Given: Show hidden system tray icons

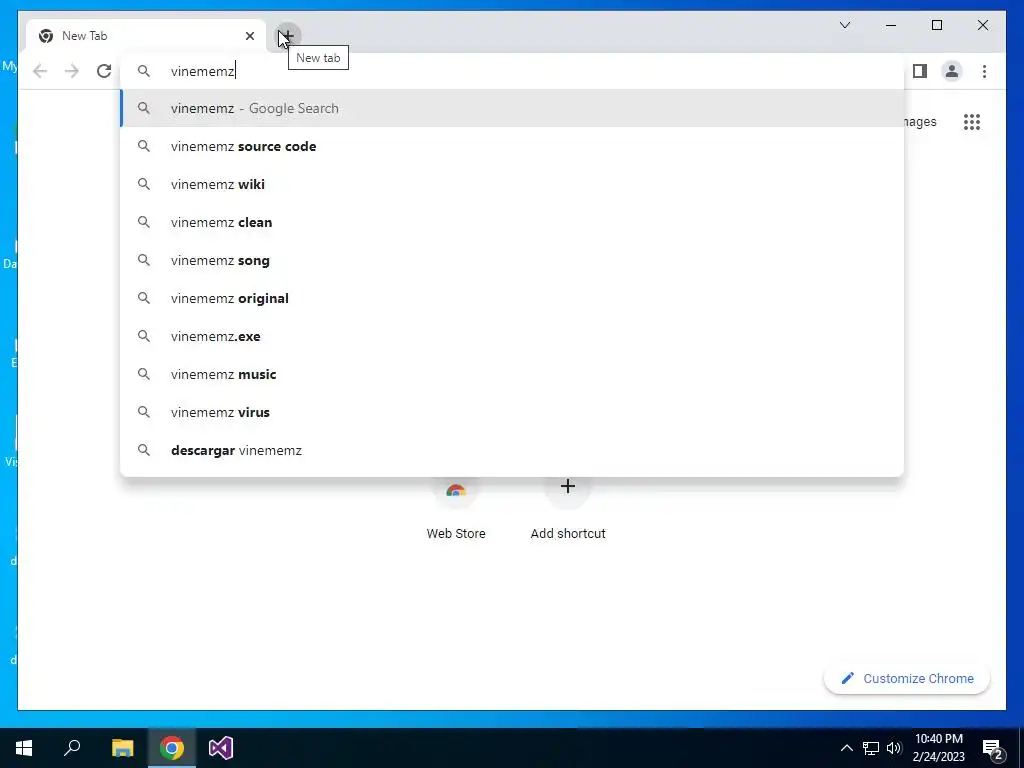Looking at the screenshot, I should (x=846, y=748).
